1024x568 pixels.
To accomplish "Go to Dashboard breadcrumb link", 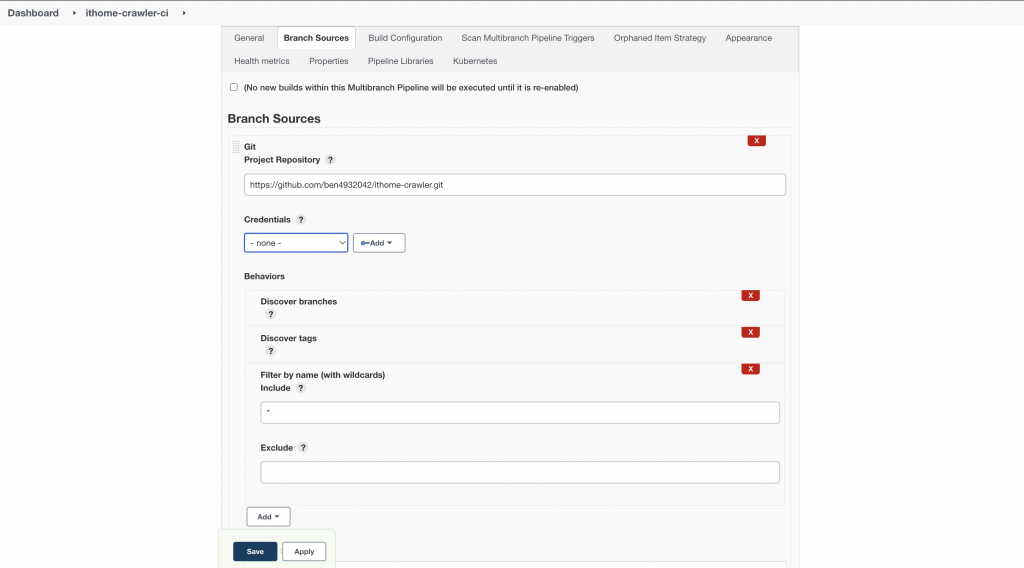I will [x=33, y=13].
